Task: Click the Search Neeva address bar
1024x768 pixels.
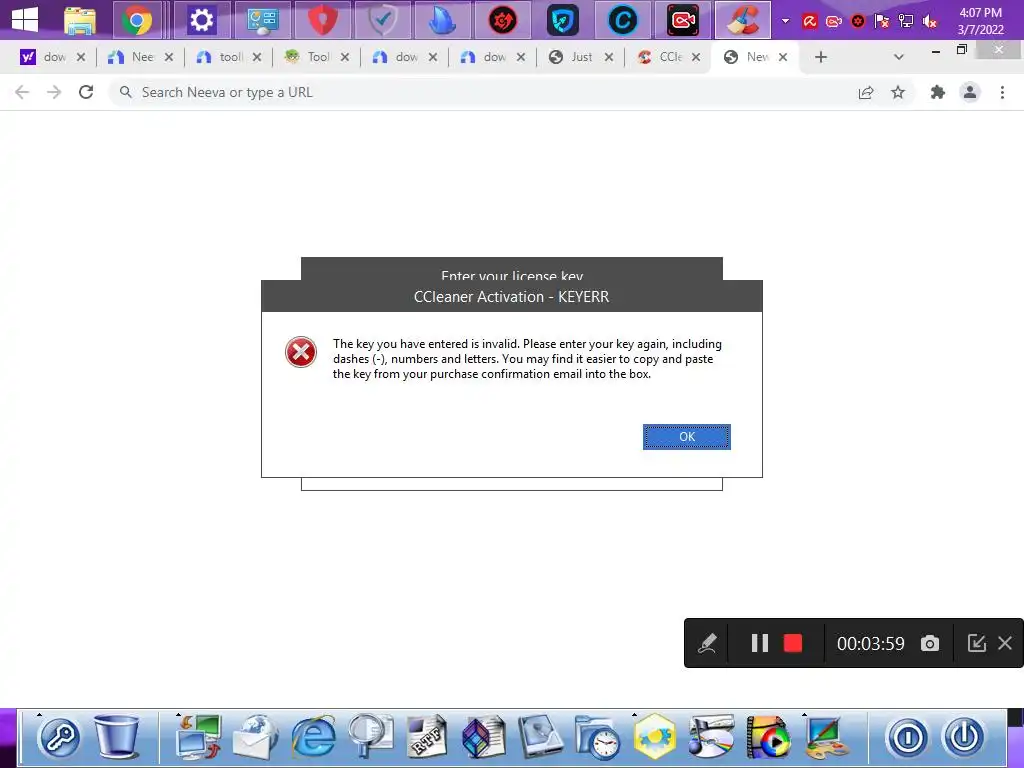Action: [483, 92]
